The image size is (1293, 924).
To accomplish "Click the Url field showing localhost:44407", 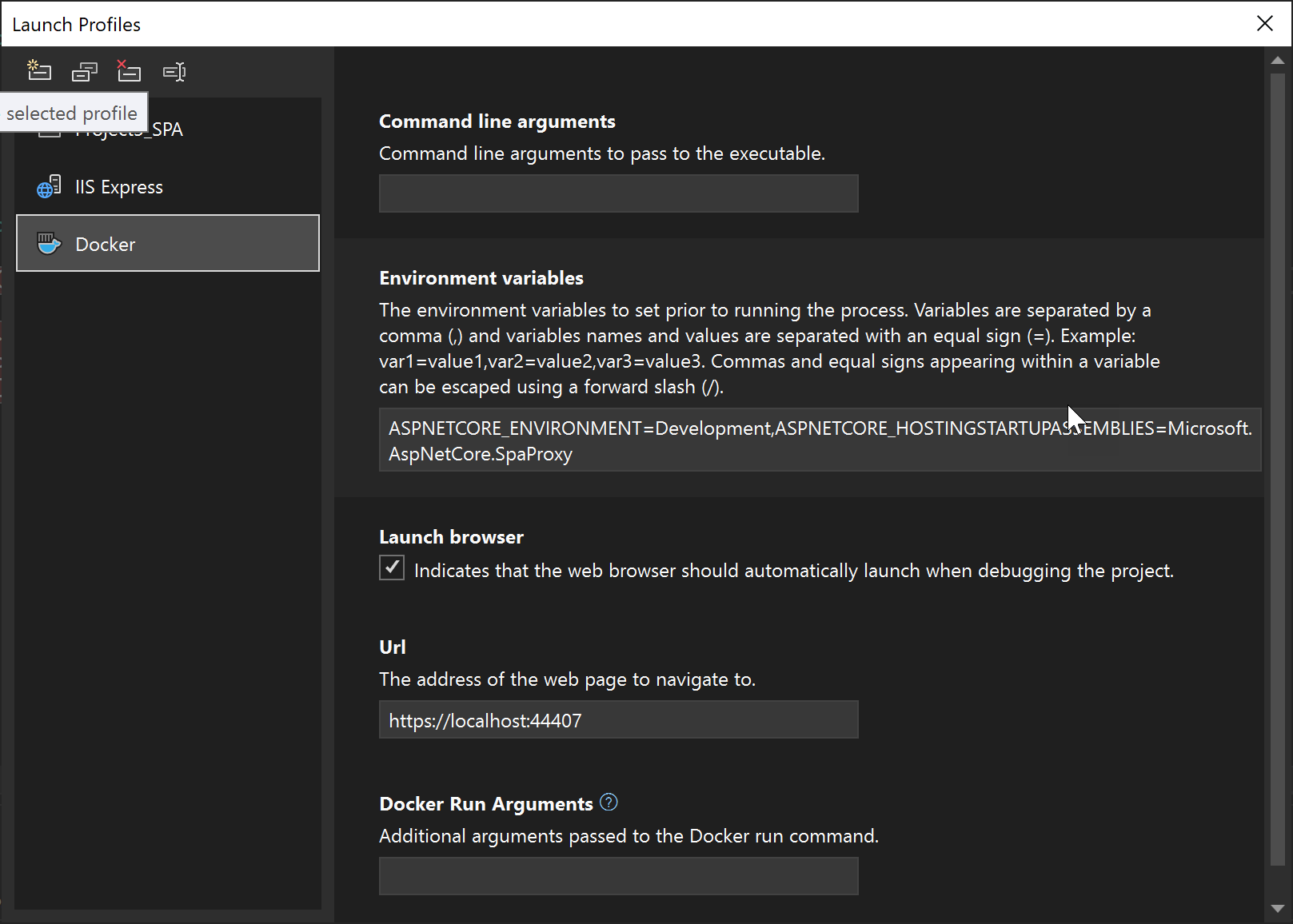I will [x=617, y=719].
